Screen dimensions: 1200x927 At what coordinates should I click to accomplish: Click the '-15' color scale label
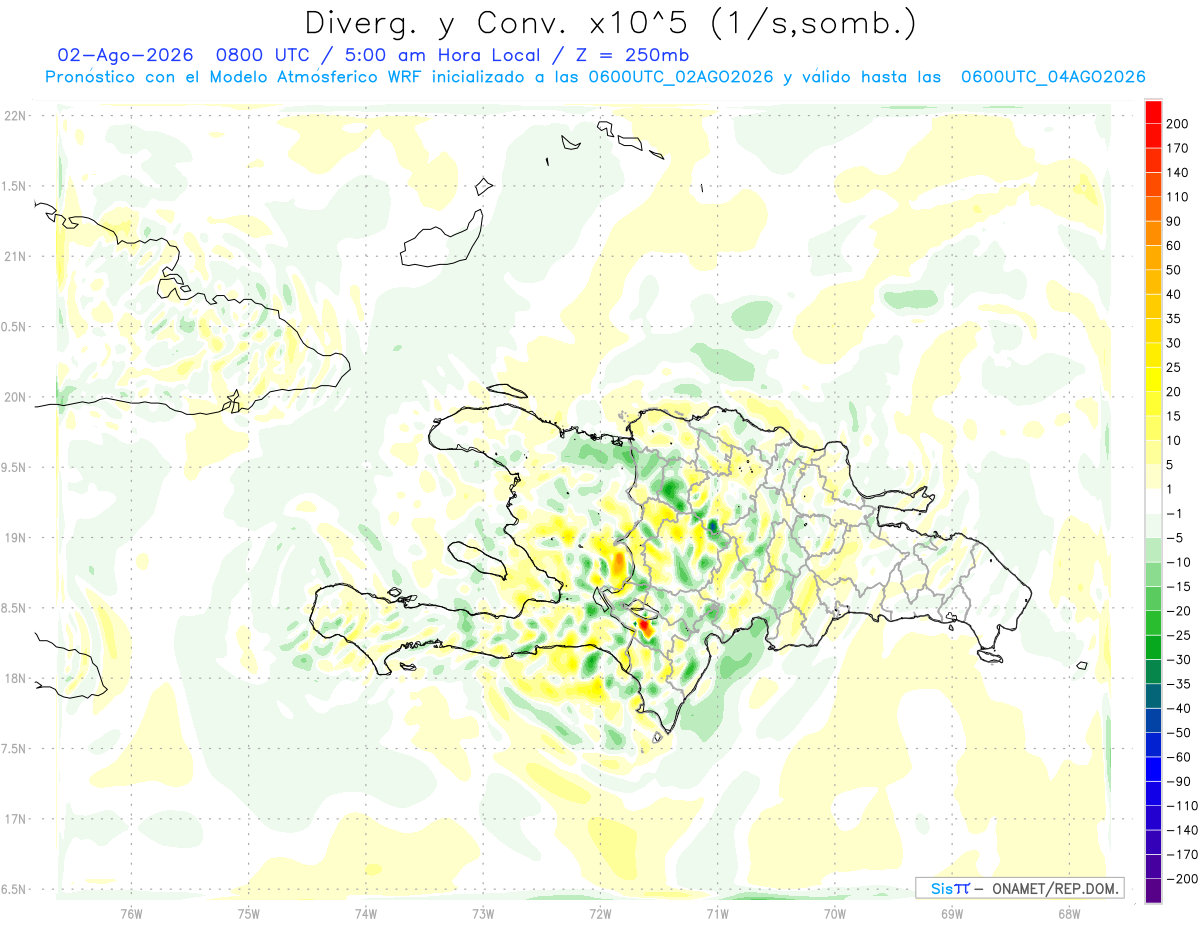1181,586
